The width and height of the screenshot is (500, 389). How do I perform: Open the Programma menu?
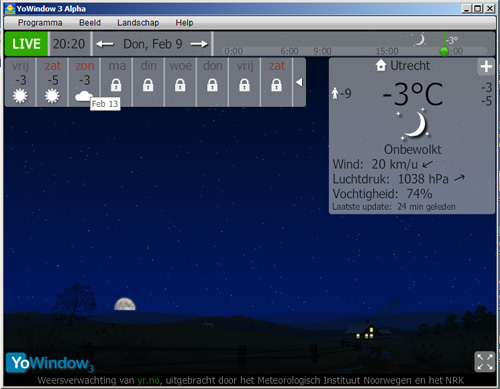(x=40, y=23)
